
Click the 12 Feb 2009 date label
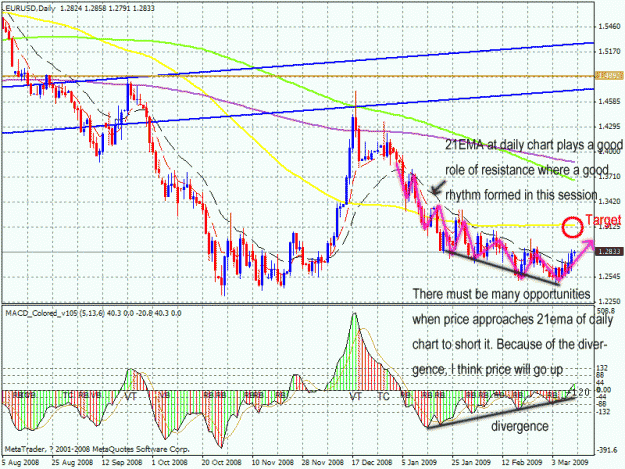[x=521, y=462]
